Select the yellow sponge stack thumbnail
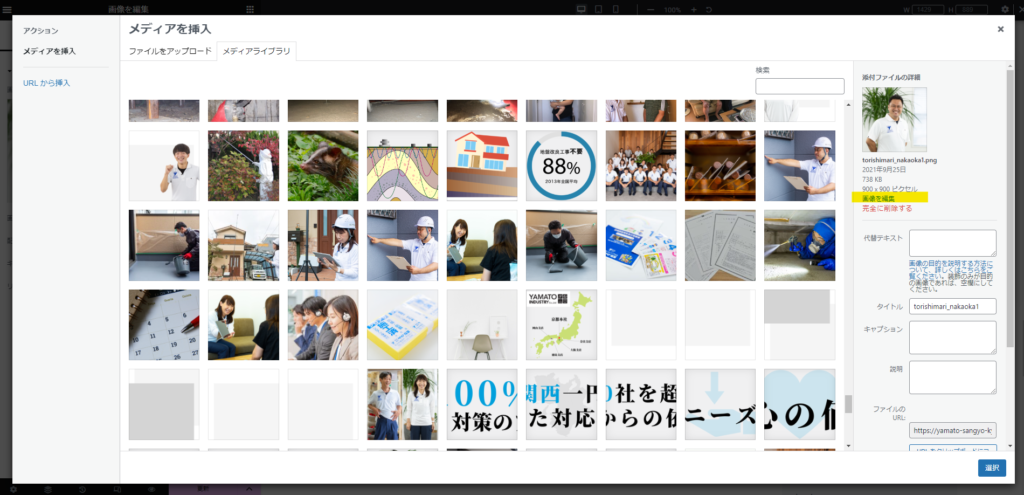The image size is (1024, 495). 402,325
